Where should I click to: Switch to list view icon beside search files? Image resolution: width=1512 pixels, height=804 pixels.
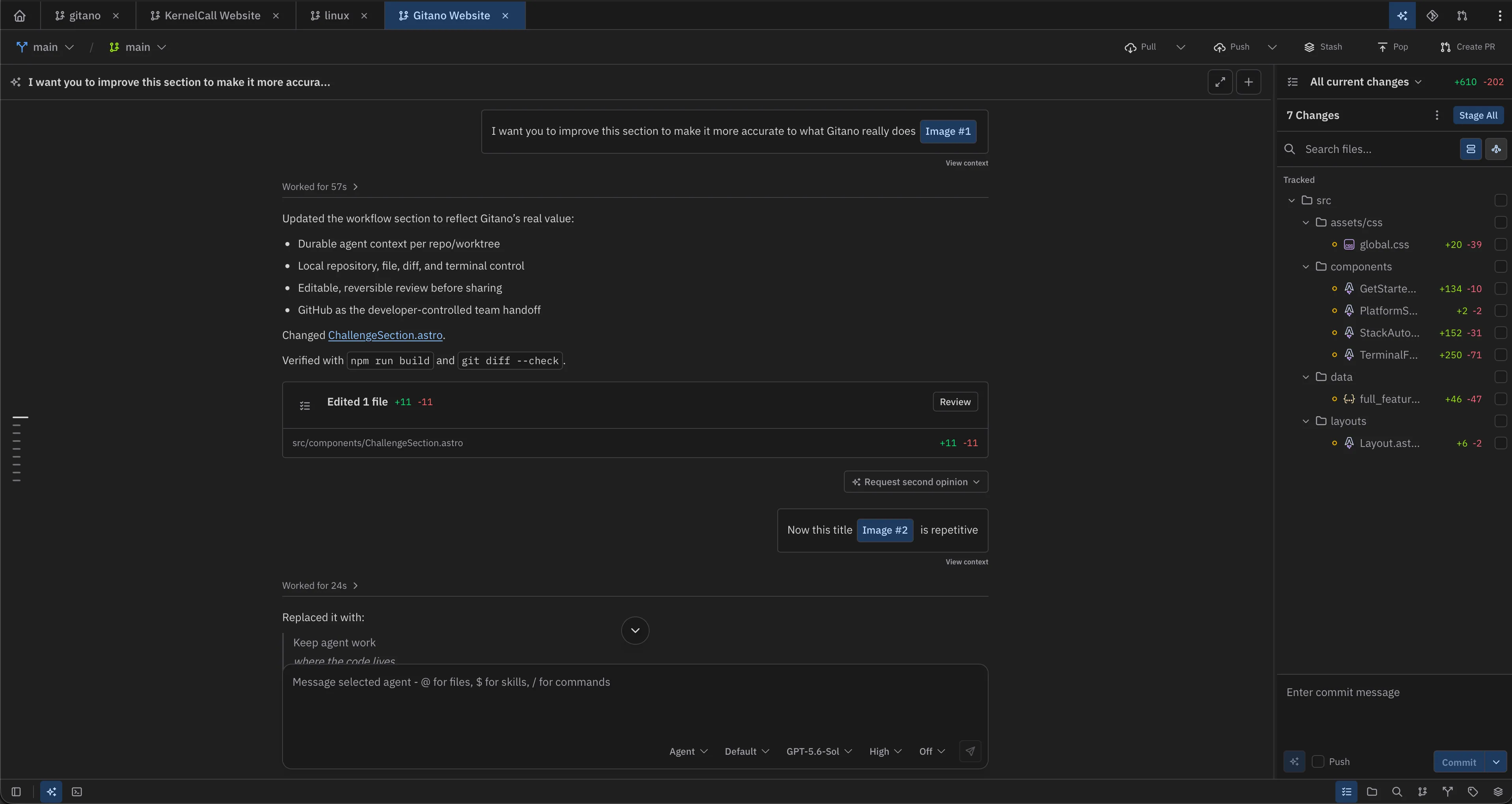coord(1471,149)
